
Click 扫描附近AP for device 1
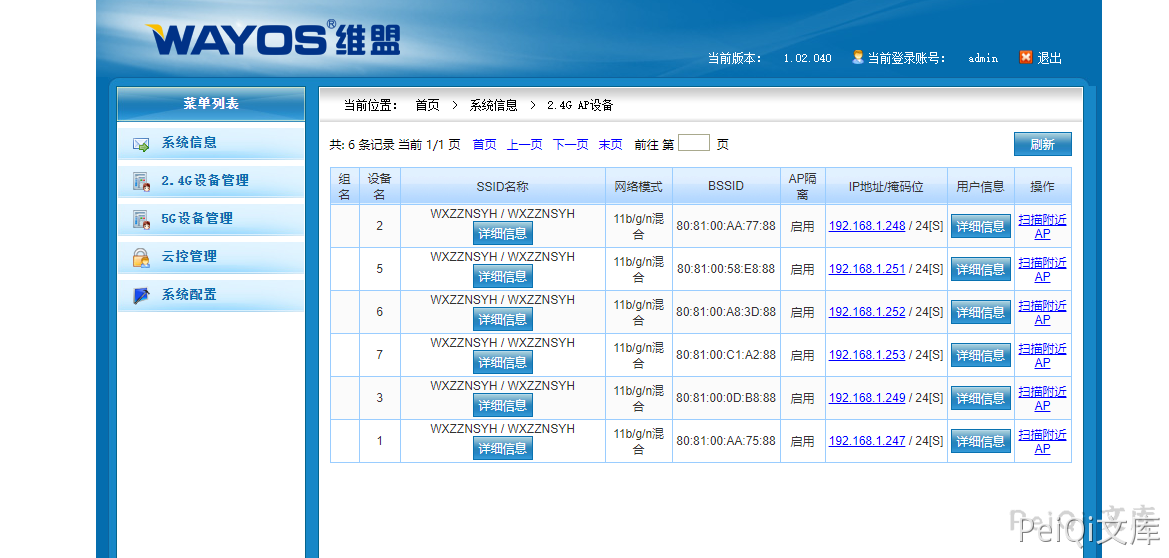(1042, 442)
